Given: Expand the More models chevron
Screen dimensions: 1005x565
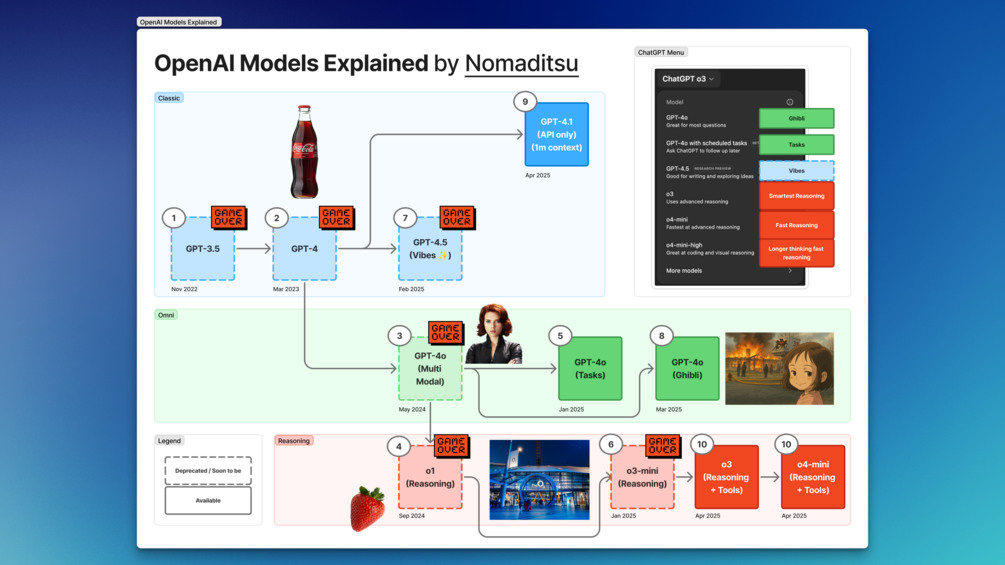Looking at the screenshot, I should coord(790,270).
